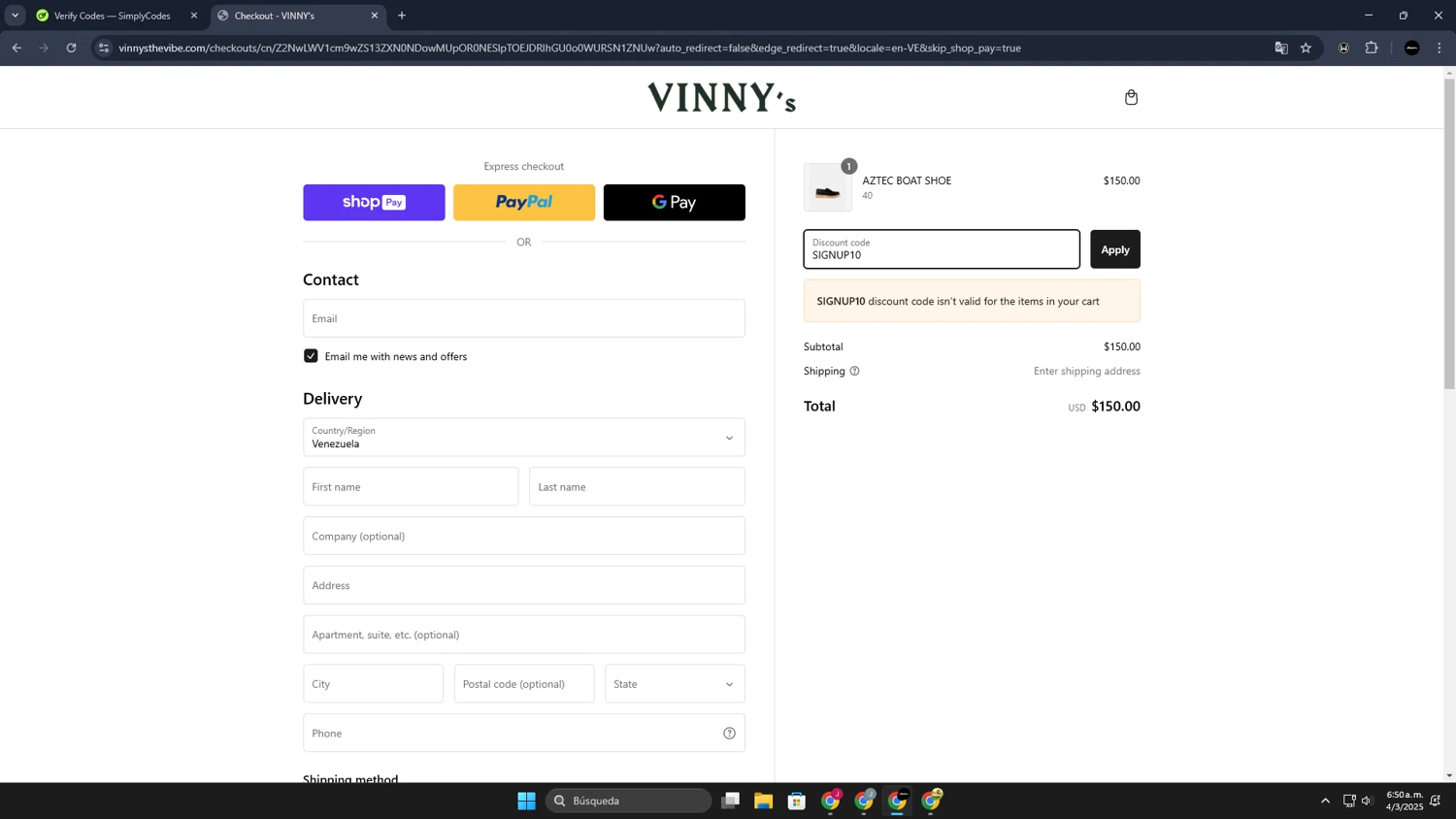Screen dimensions: 1456x819
Task: Pay with Shop Pay button
Action: click(x=374, y=202)
